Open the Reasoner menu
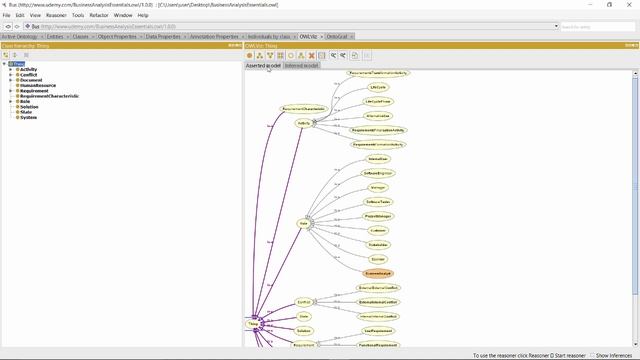Viewport: 640px width, 360px height. point(56,15)
